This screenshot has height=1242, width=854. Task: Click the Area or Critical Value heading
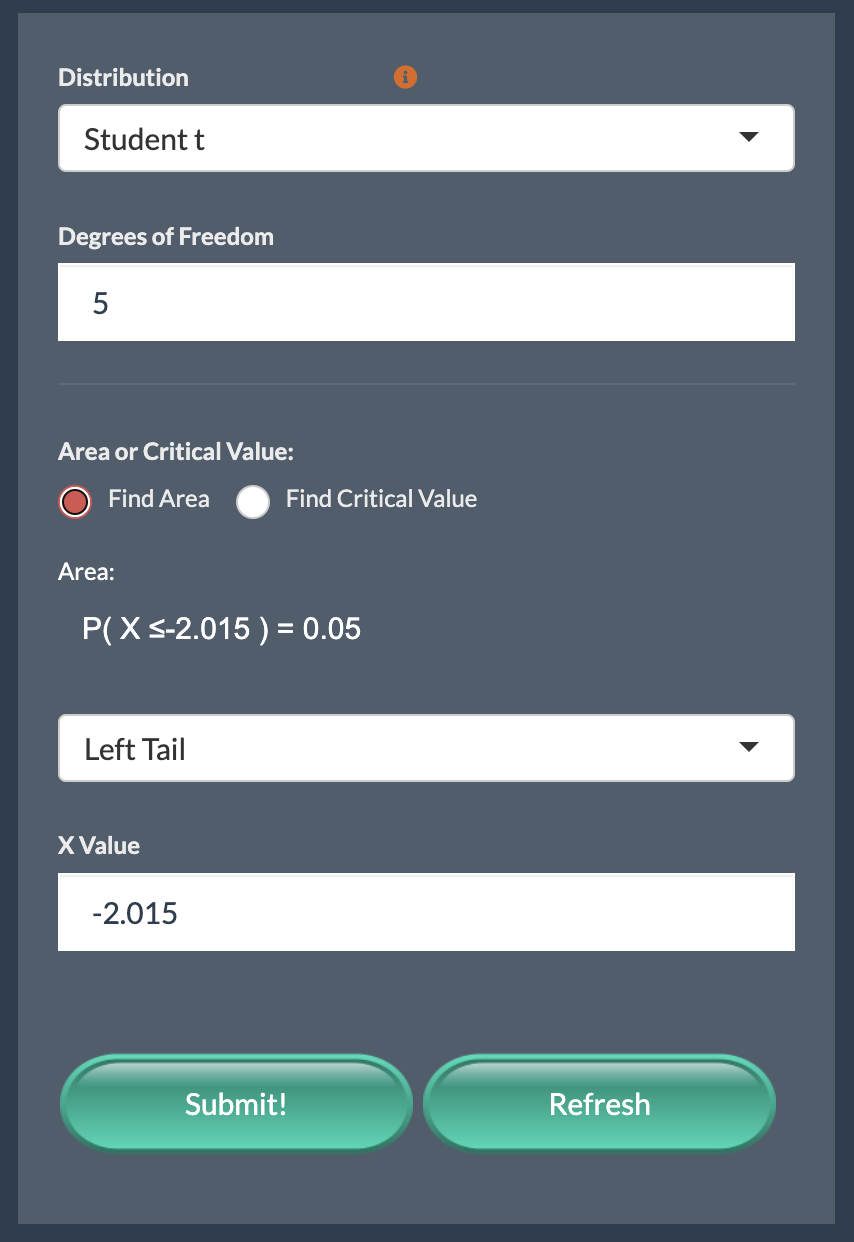tap(176, 452)
